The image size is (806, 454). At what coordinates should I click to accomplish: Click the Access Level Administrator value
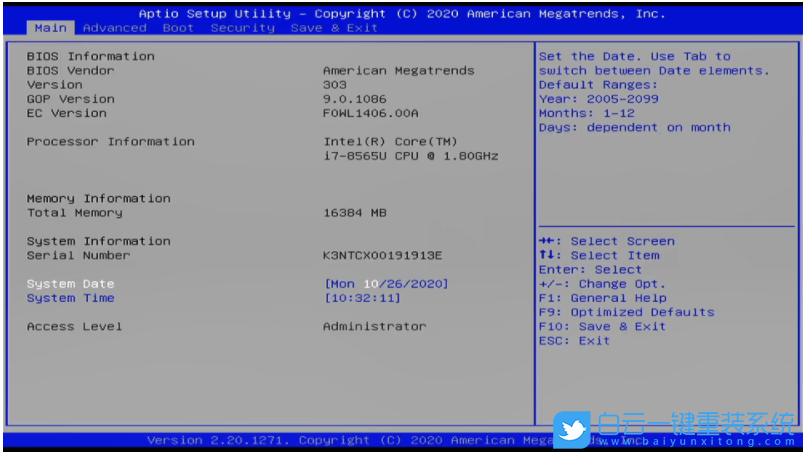coord(374,326)
